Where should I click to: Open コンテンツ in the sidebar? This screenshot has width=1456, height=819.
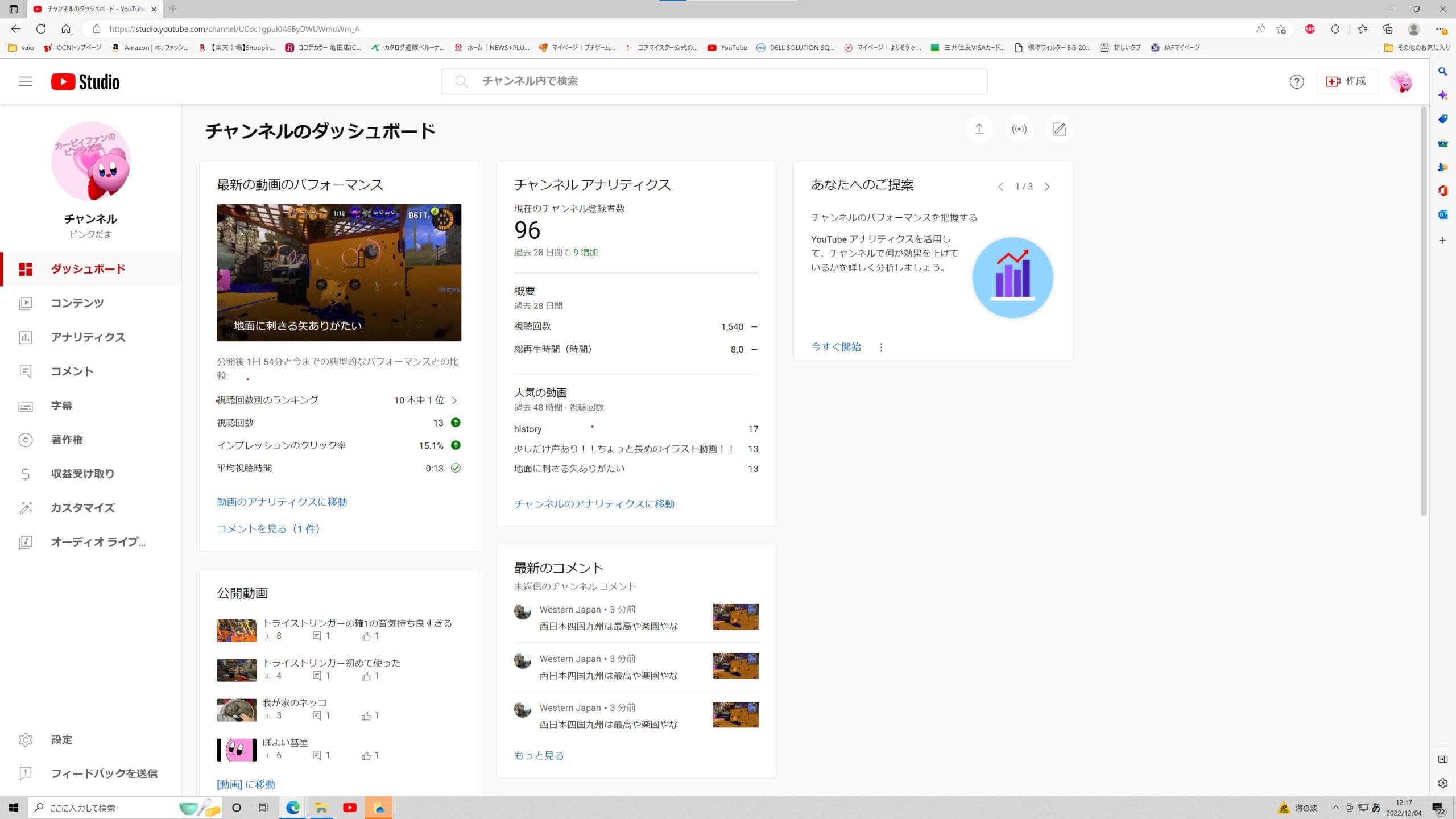click(91, 303)
